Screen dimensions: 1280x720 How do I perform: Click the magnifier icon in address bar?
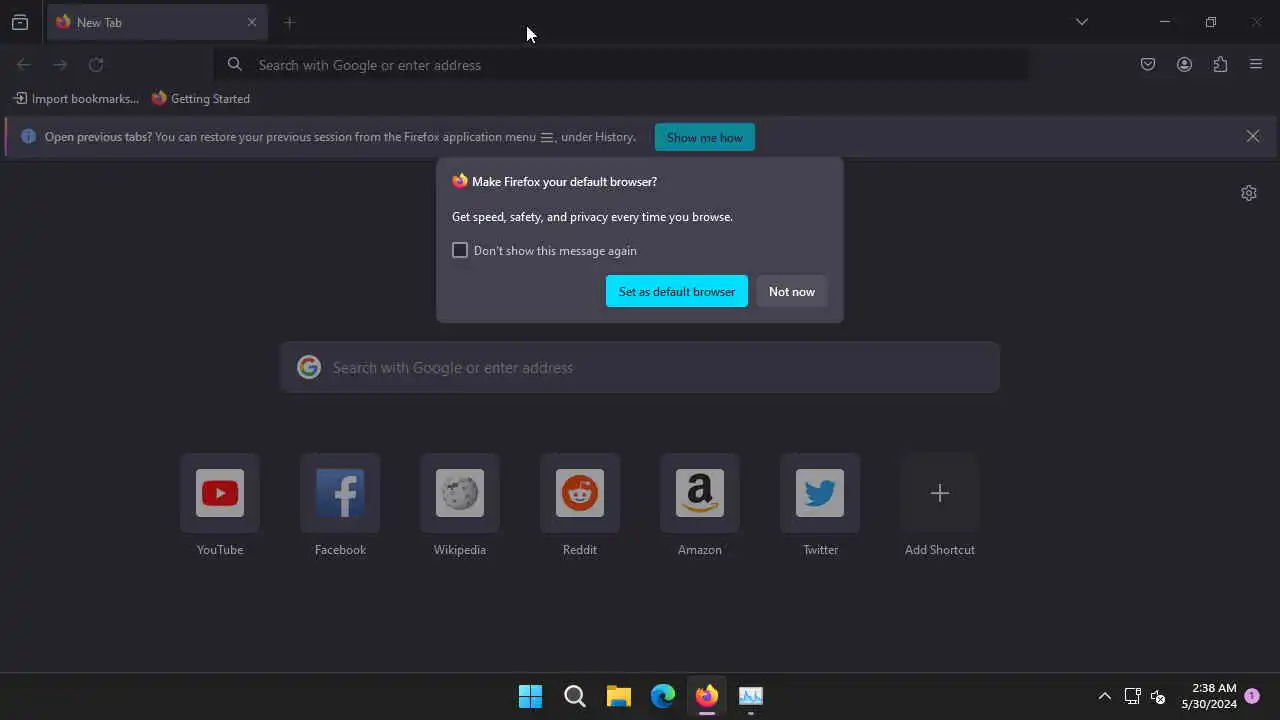(235, 65)
